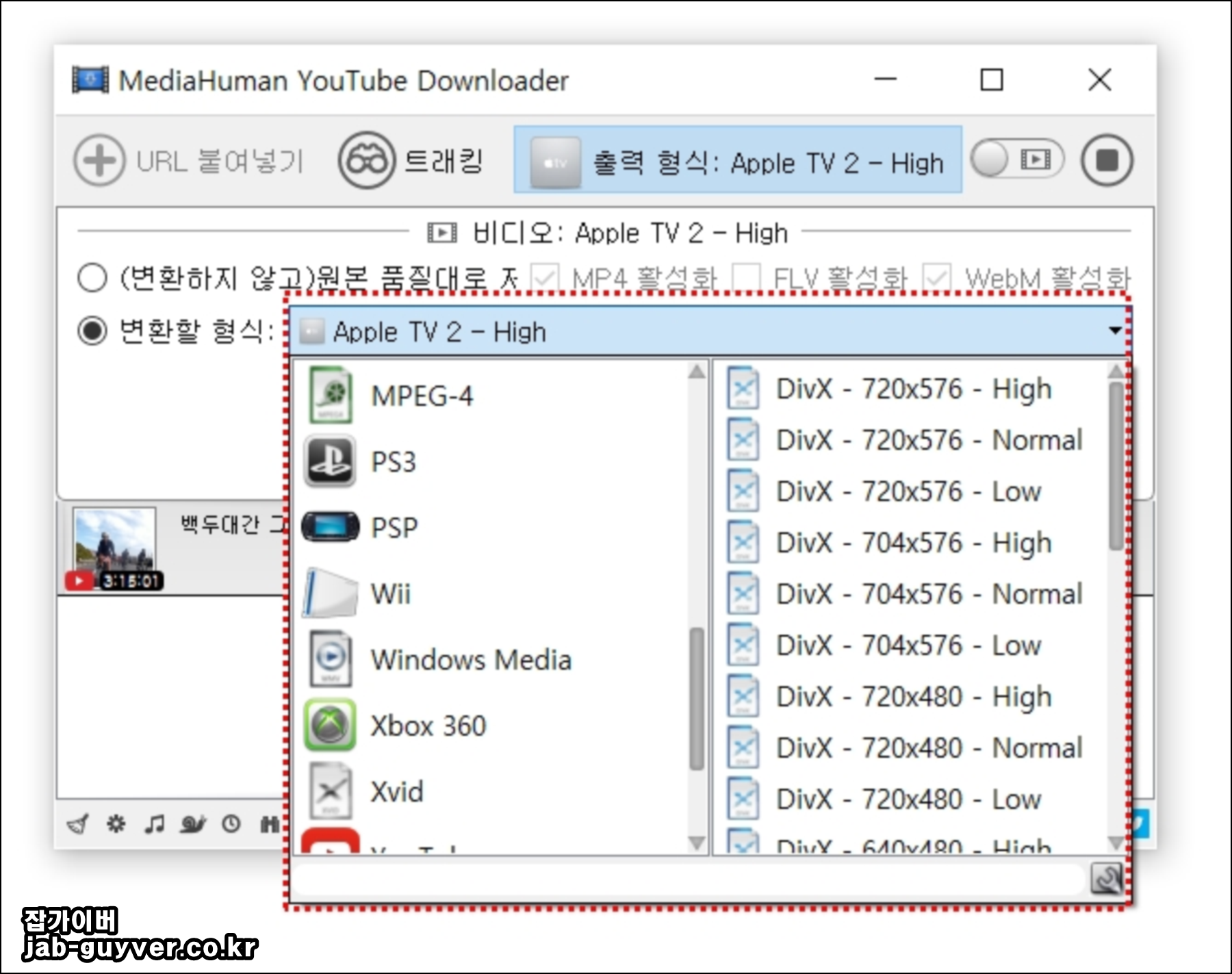The width and height of the screenshot is (1232, 974).
Task: Click scroll-up arrow of DivX preset list
Action: click(1116, 372)
